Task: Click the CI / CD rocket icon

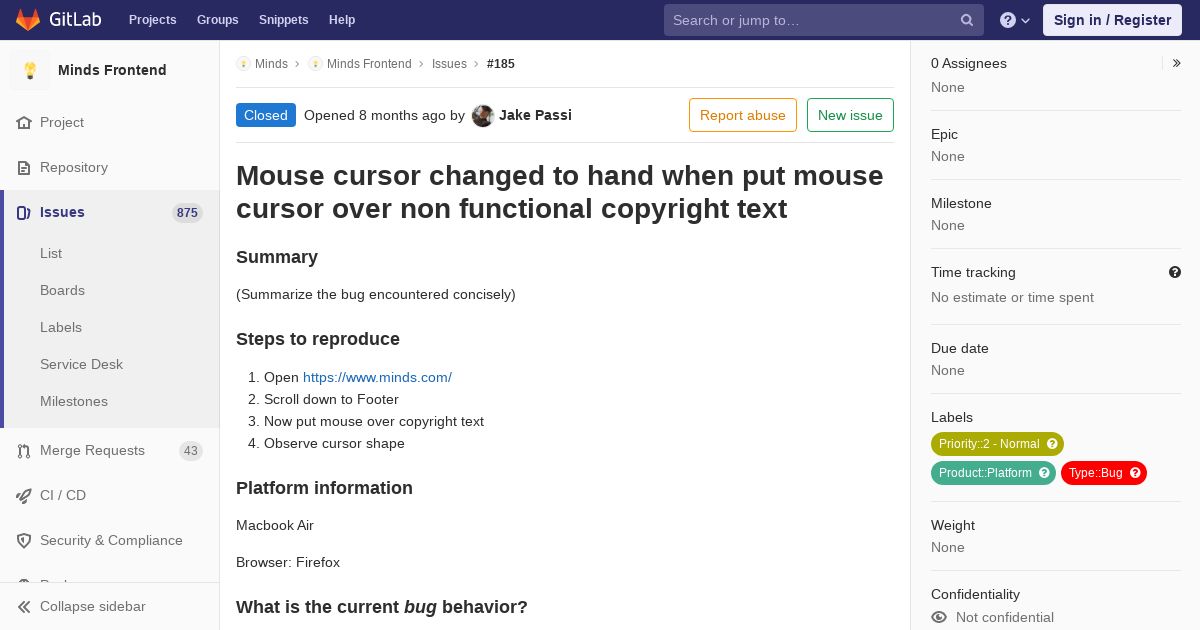Action: [24, 495]
